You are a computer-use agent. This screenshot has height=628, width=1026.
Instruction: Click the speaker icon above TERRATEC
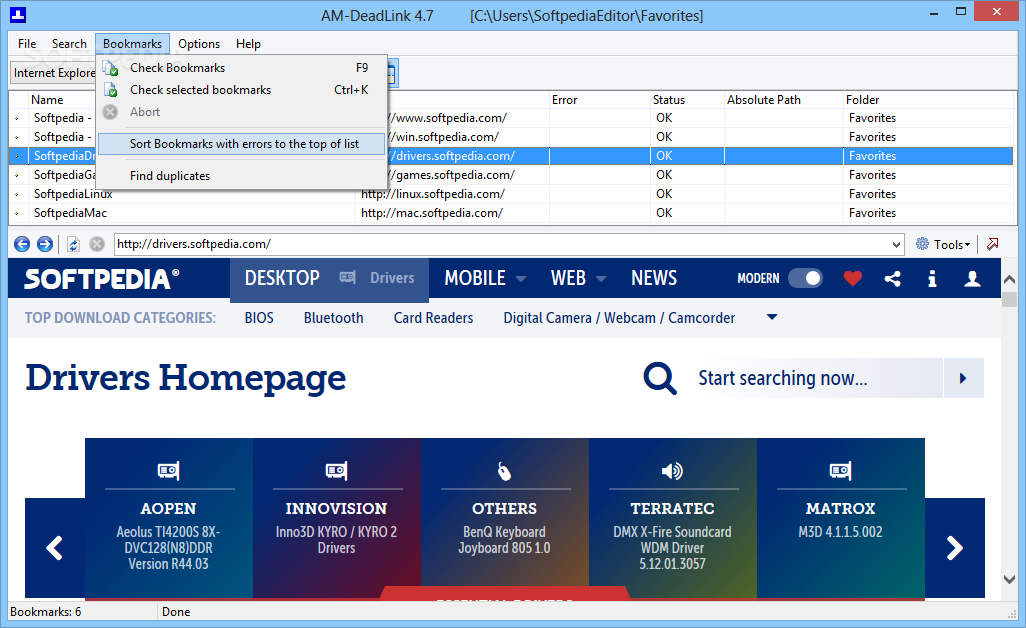point(672,471)
